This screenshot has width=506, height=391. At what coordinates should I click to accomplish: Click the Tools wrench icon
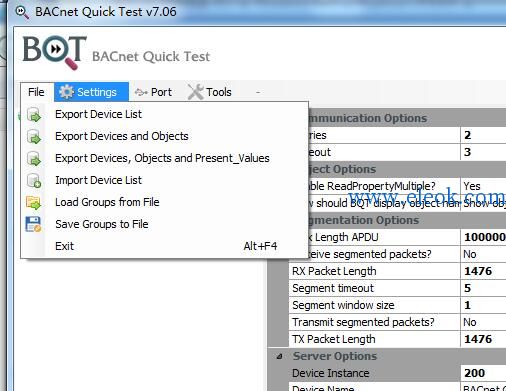(195, 92)
